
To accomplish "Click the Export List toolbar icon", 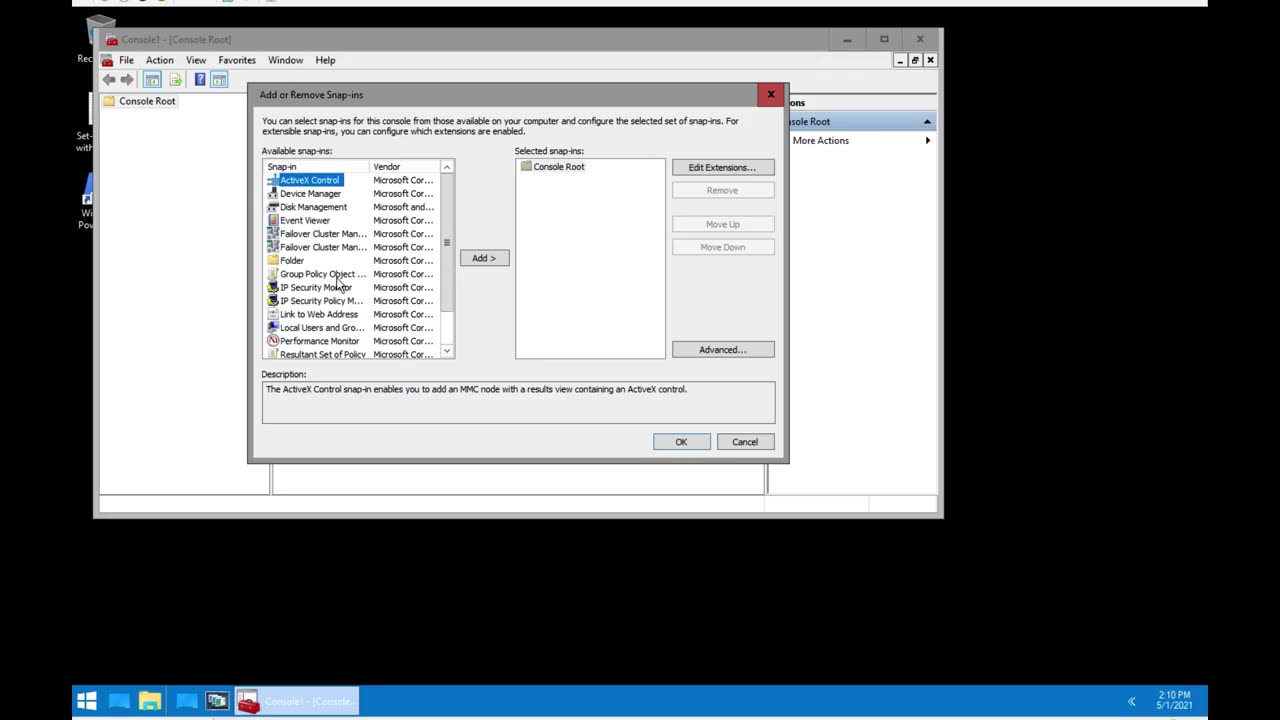I will [x=175, y=80].
